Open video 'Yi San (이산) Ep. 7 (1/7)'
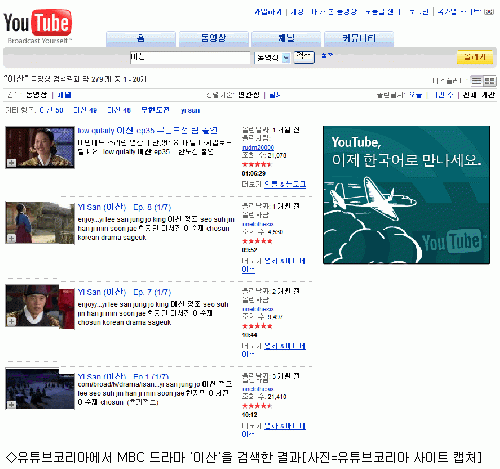Viewport: 500px width, 469px height. click(x=124, y=292)
